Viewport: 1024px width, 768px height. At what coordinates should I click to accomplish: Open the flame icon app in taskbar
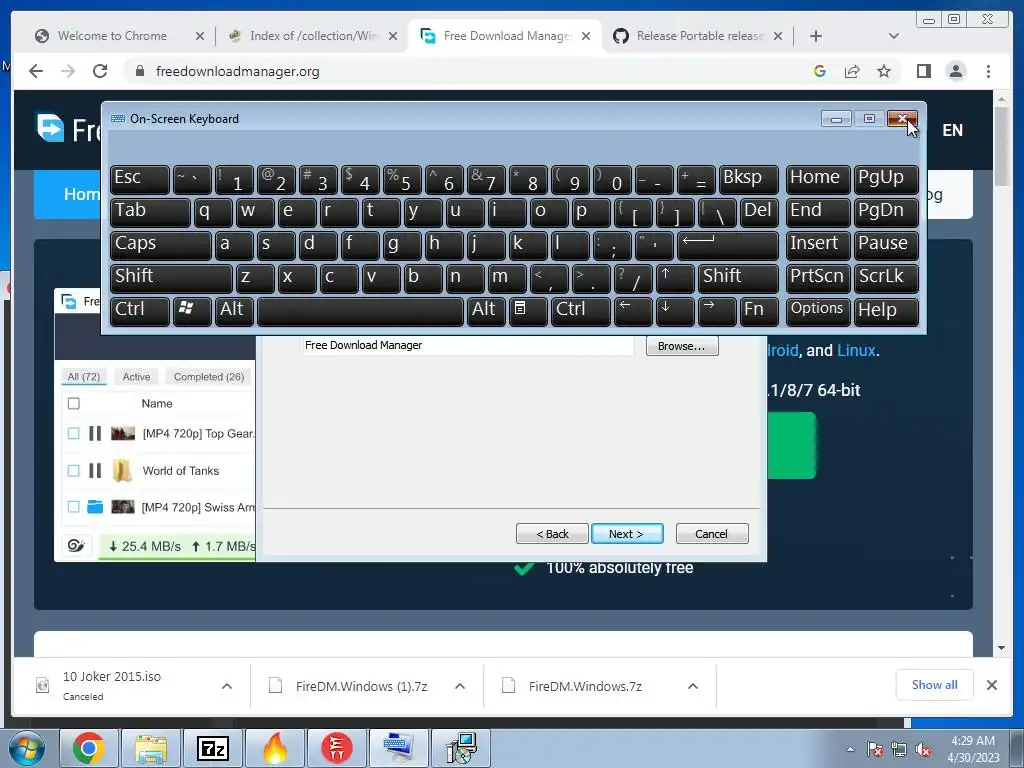[275, 748]
